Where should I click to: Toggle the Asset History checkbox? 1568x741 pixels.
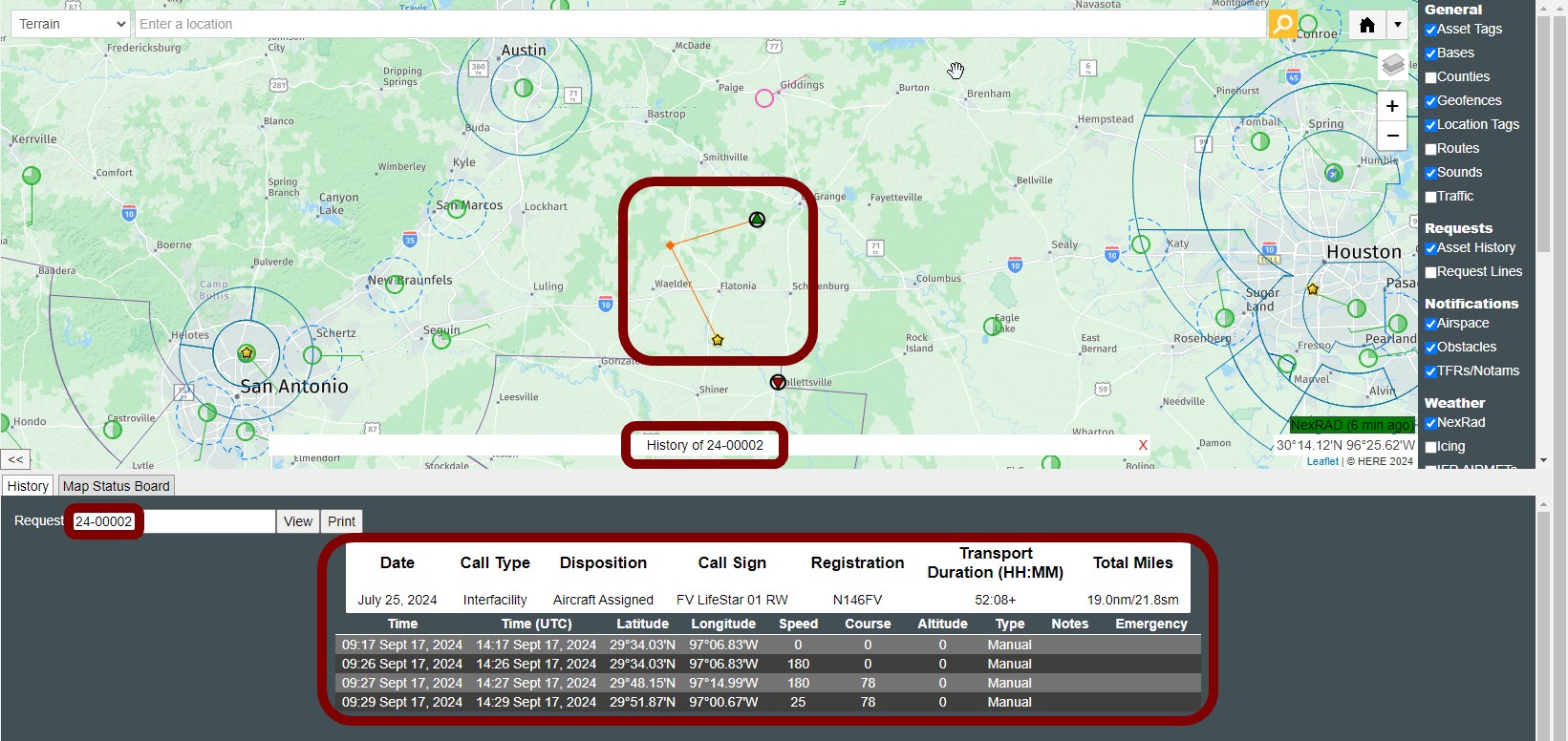(1430, 248)
